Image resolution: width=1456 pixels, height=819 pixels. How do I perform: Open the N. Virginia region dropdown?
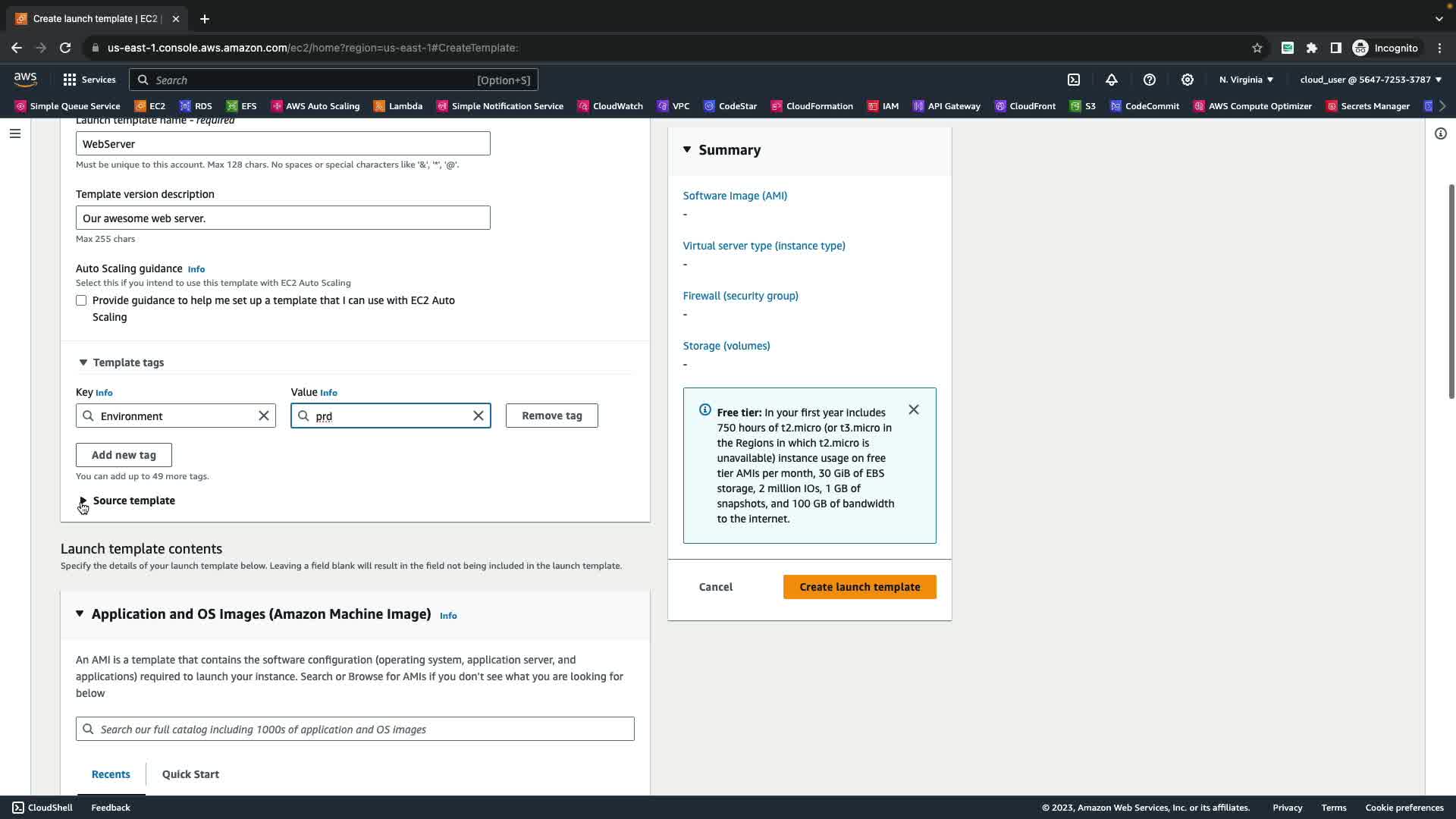click(1246, 80)
